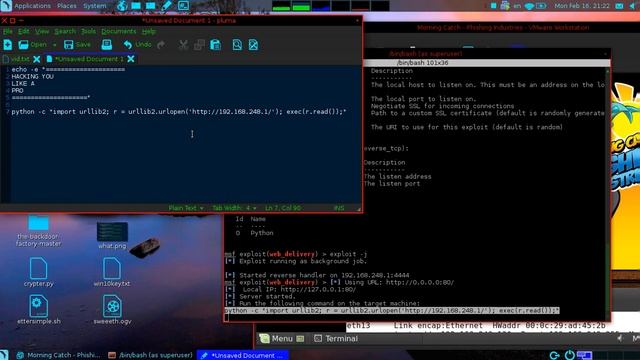Screen dimensions: 640x360
Task: Click the volume speaker tray icon
Action: [633, 6]
